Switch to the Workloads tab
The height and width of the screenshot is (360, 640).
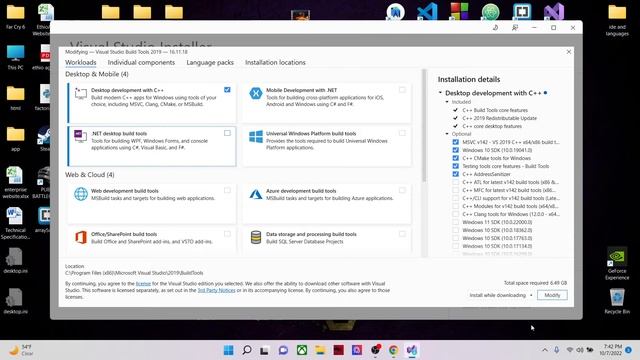point(81,62)
